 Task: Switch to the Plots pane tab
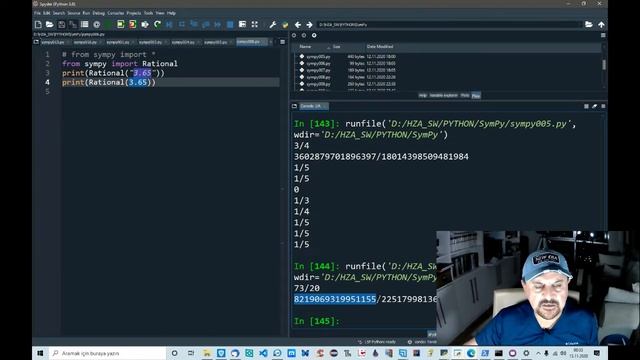pos(465,96)
